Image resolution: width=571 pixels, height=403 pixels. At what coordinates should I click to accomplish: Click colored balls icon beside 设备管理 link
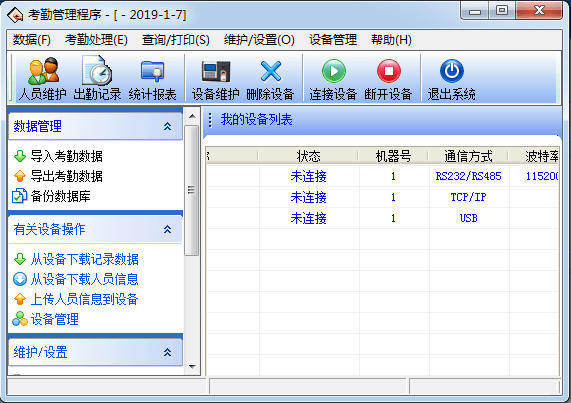20,319
